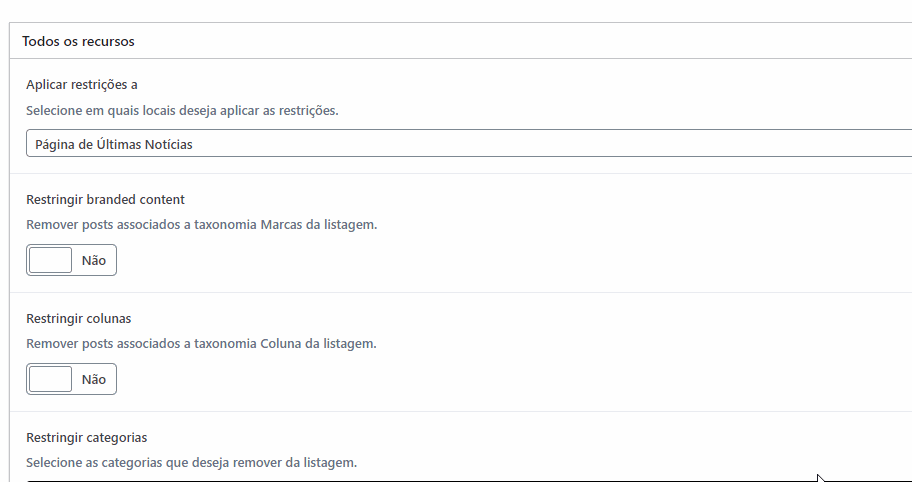The height and width of the screenshot is (482, 912).
Task: Click the 'Restringir categorias' field label
Action: [x=87, y=438]
